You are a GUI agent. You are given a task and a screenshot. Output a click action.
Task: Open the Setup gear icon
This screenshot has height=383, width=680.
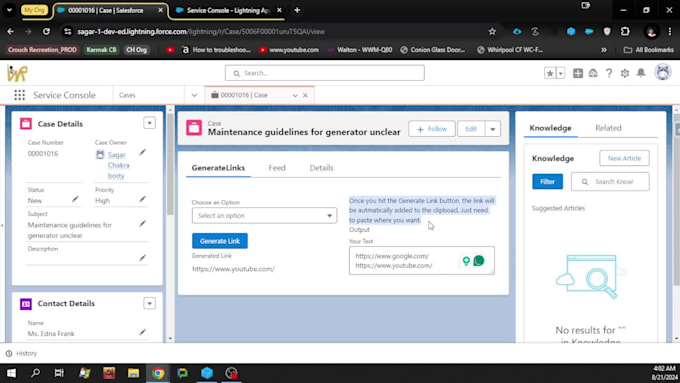(624, 73)
